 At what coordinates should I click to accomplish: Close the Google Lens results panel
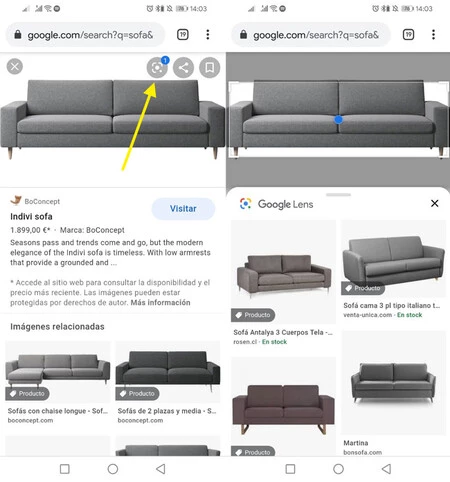[435, 203]
